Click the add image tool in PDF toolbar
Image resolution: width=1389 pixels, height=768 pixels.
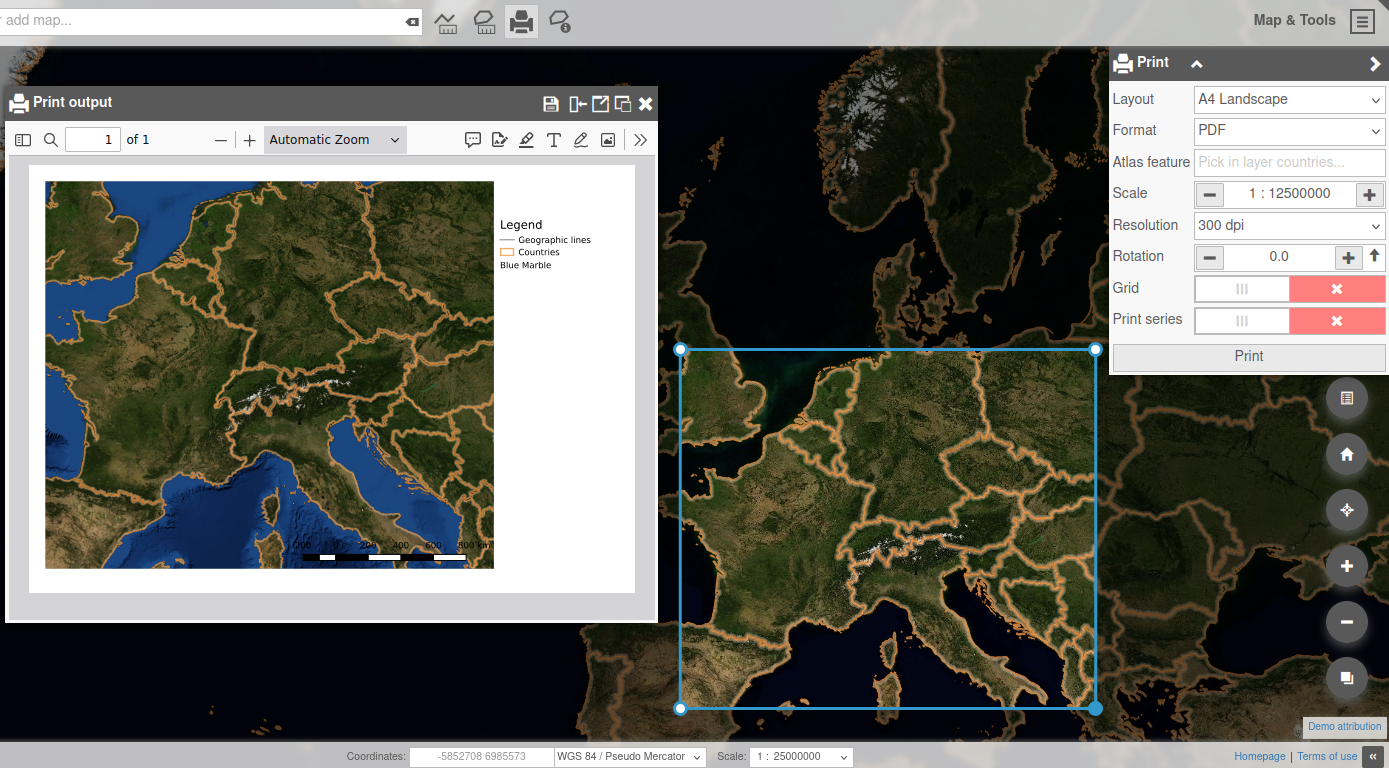(x=607, y=140)
